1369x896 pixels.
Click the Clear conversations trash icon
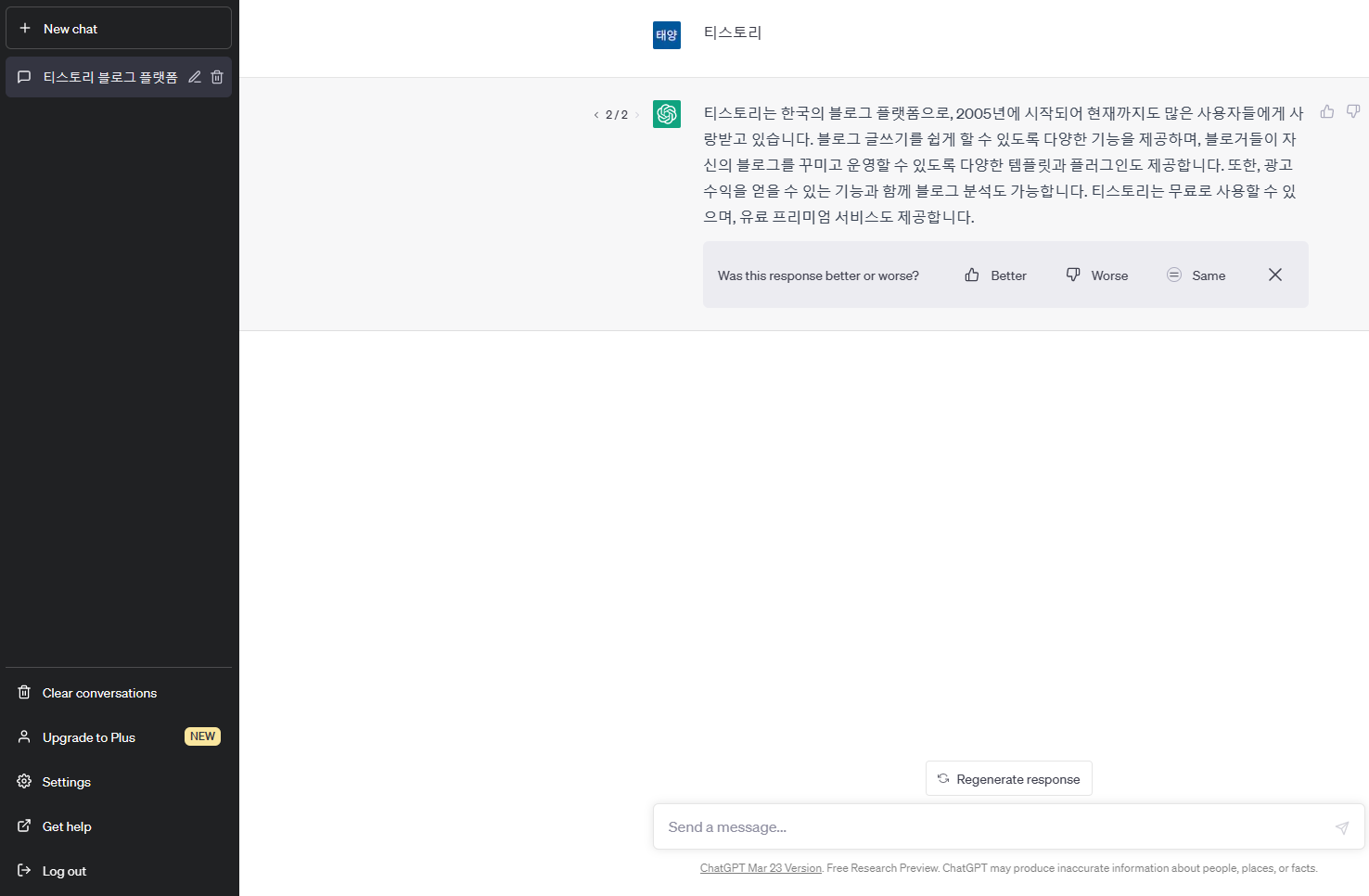click(x=22, y=692)
